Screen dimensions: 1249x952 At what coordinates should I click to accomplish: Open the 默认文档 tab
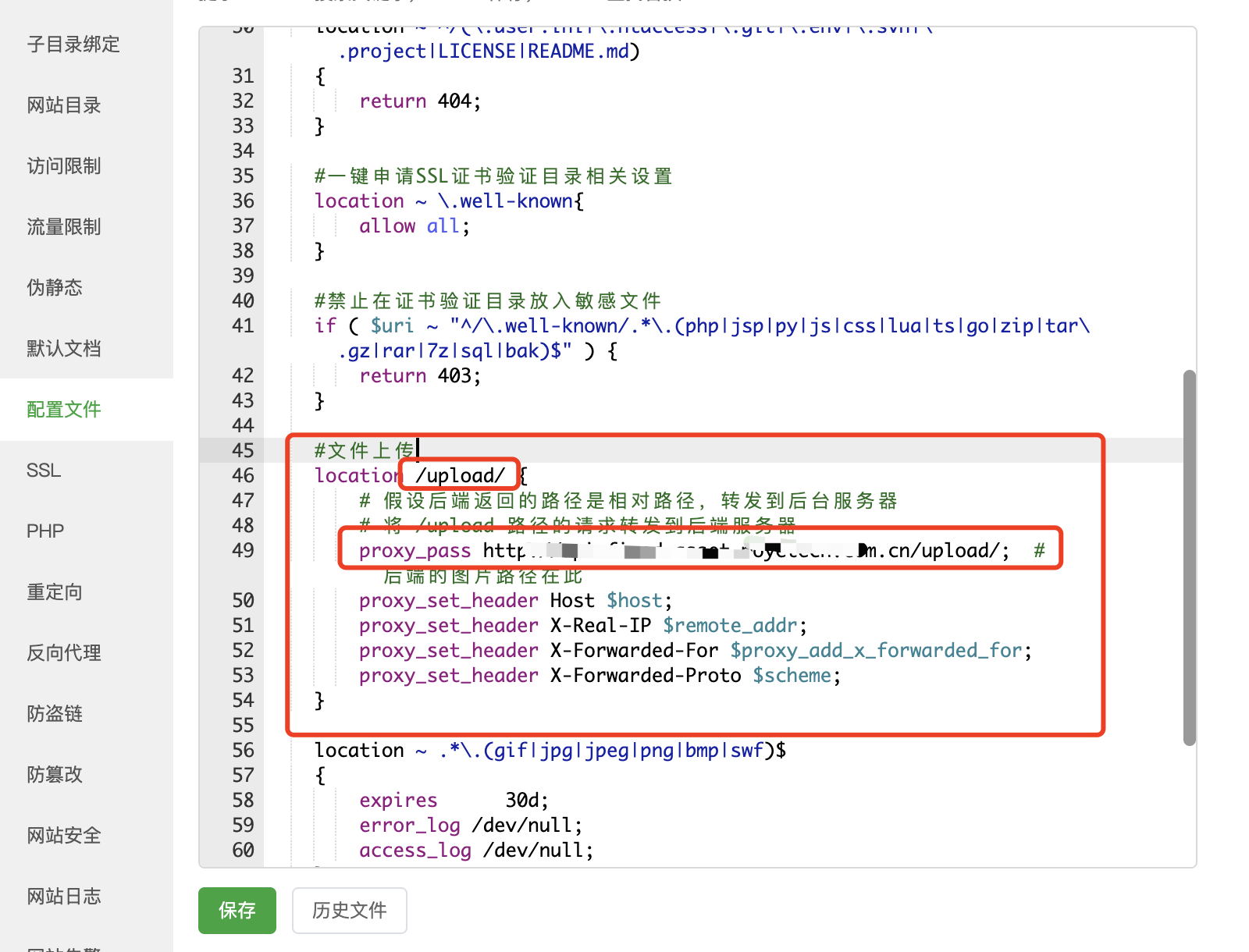click(x=64, y=349)
